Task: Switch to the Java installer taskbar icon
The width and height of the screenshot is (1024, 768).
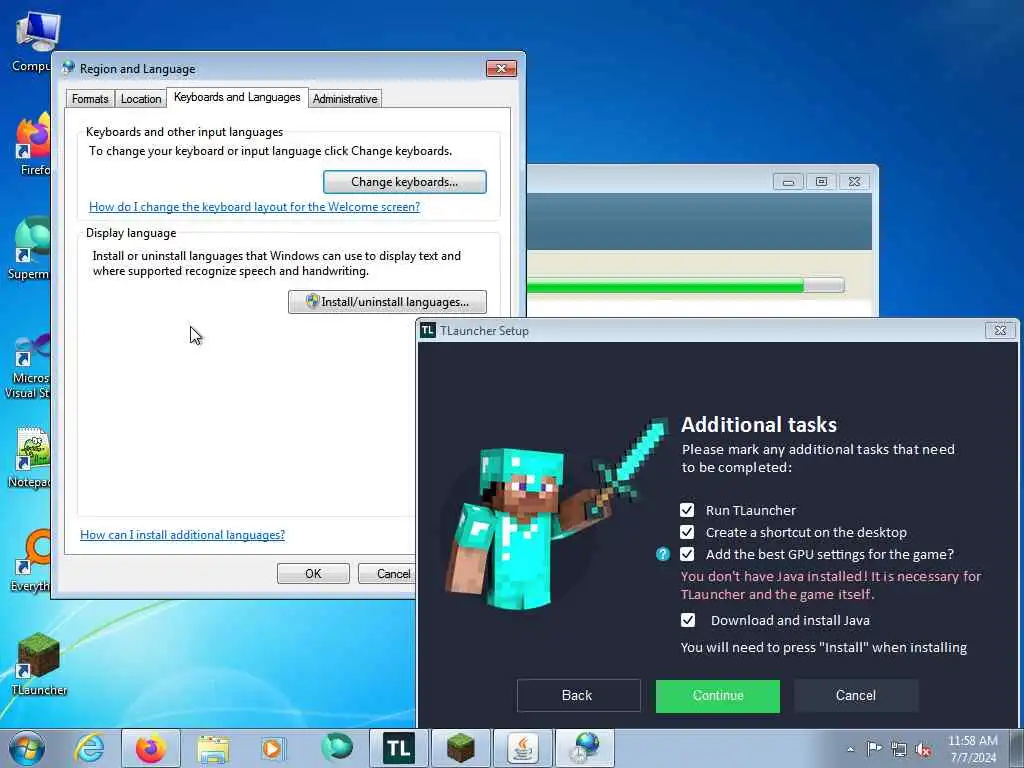Action: click(522, 748)
